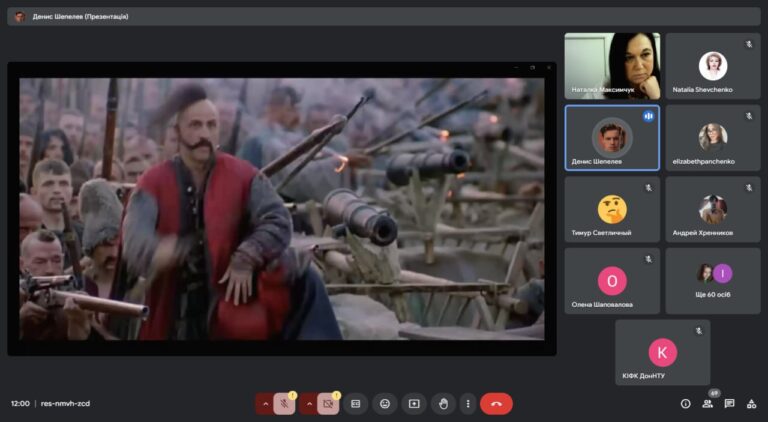Select the КІФК ДонНТУ participant tile

[663, 352]
